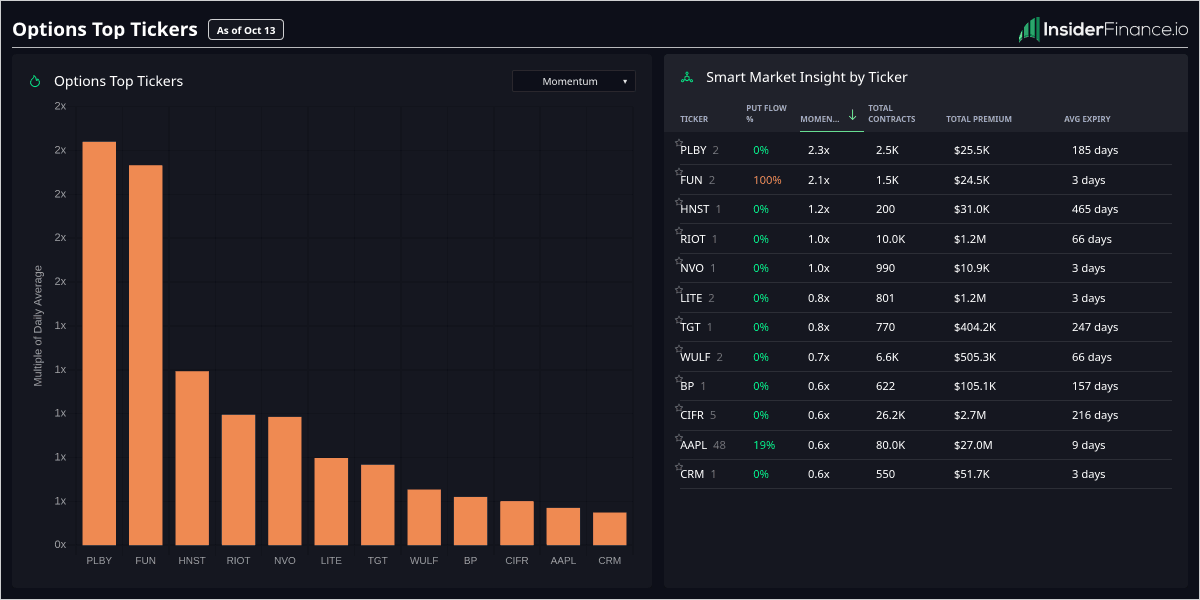Click the $31.0K premium for HNST

(972, 209)
